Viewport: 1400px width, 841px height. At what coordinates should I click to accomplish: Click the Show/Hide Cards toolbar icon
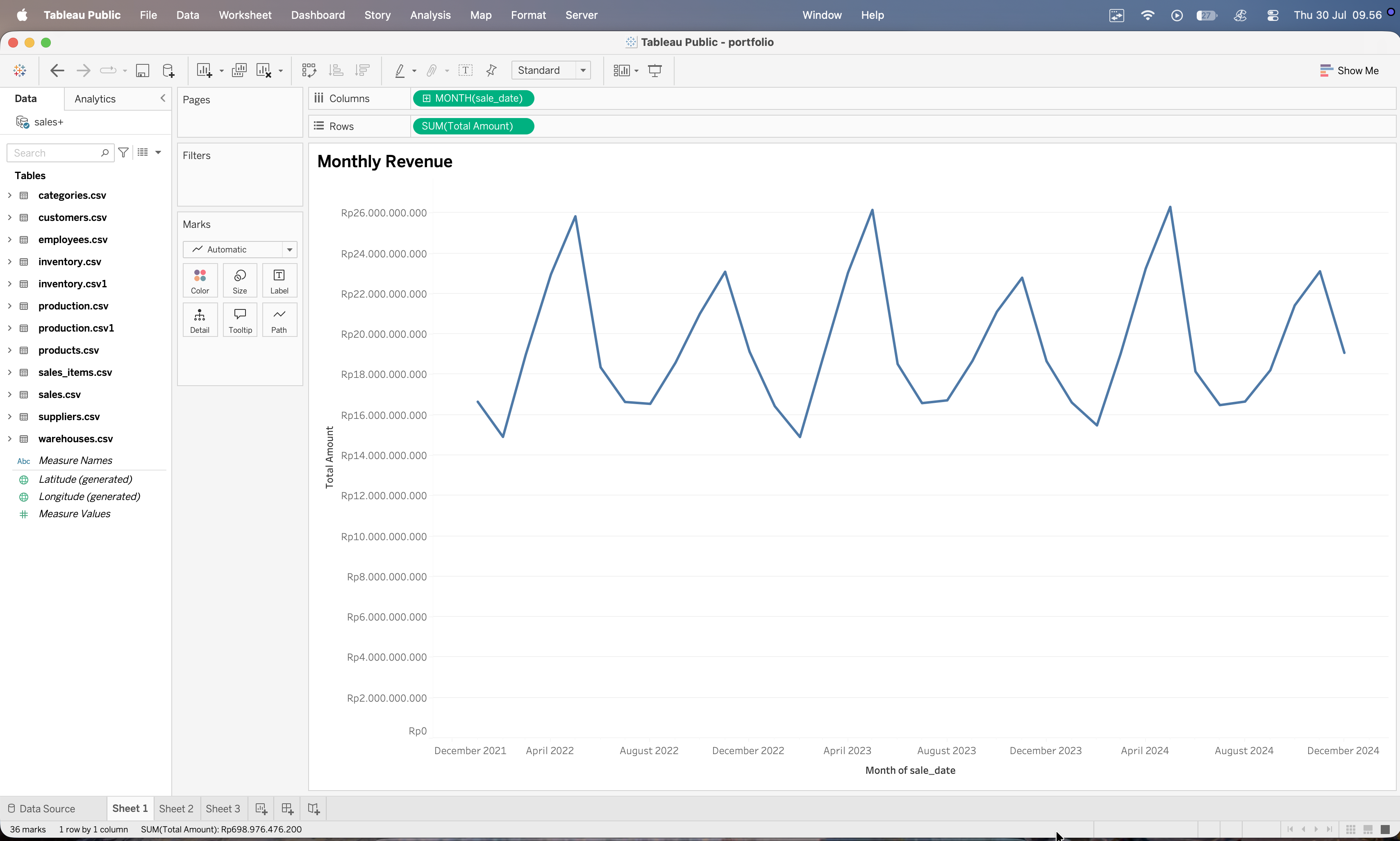[622, 70]
